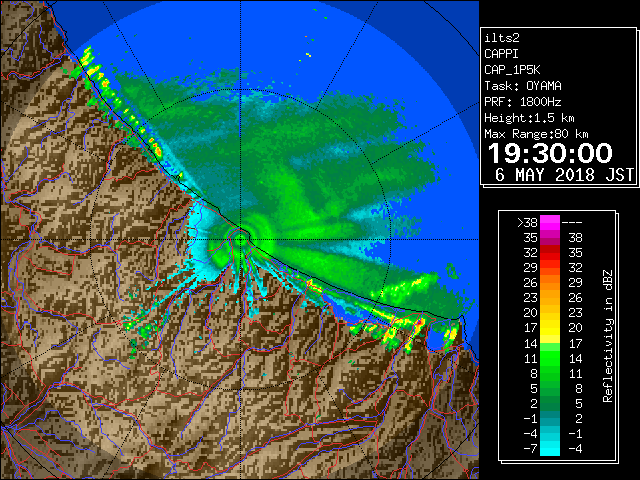Click the yellow legend band beside 17
The width and height of the screenshot is (640, 480).
(550, 328)
